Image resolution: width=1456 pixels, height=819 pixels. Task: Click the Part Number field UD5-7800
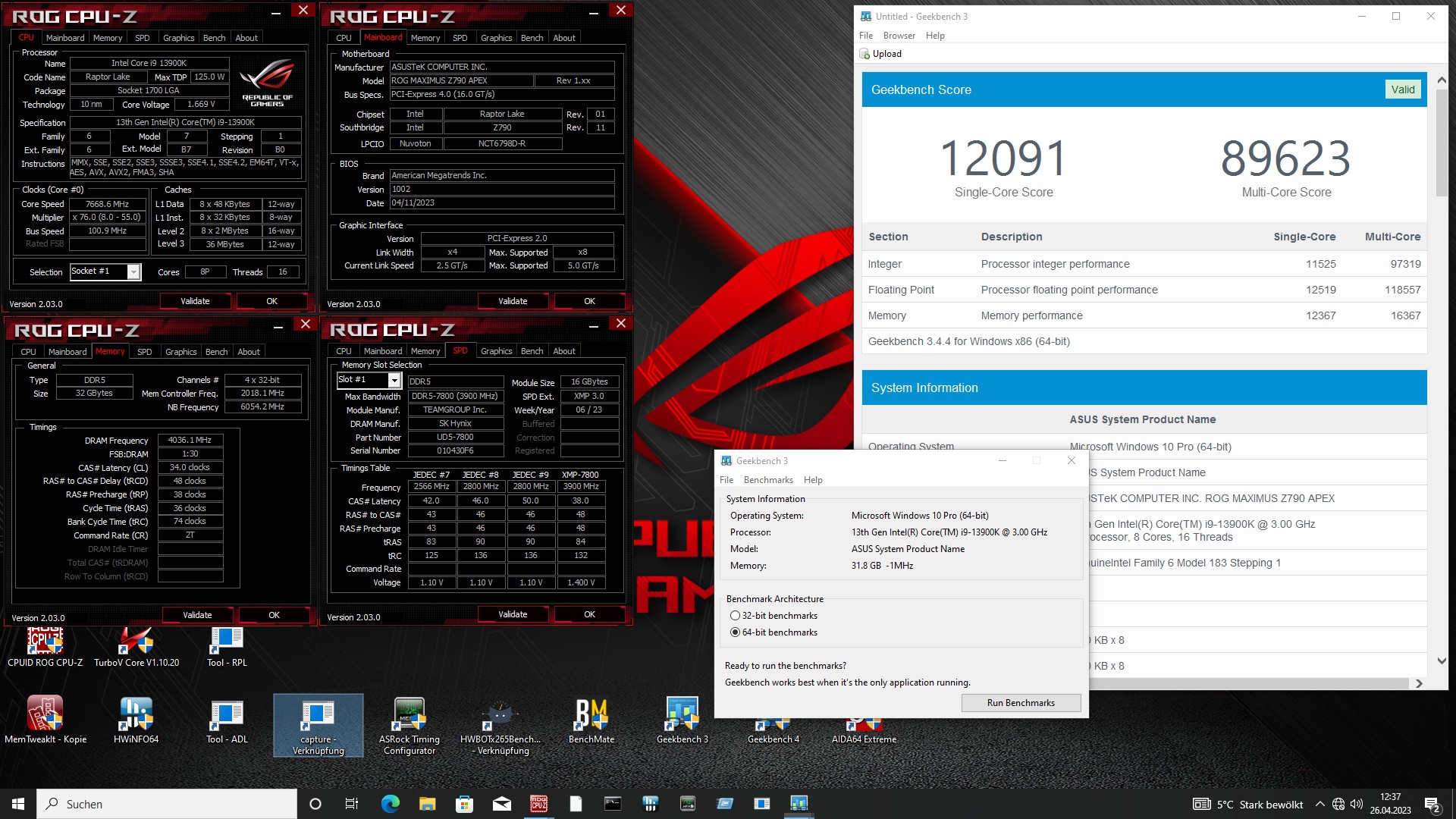click(455, 438)
